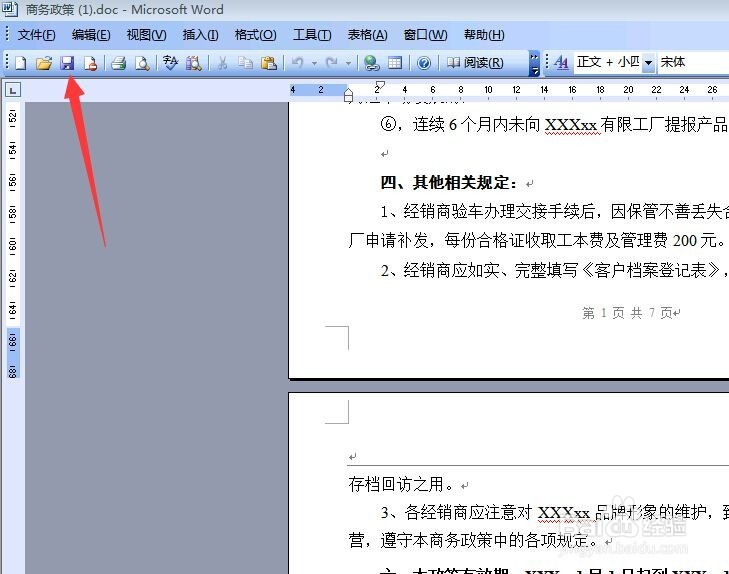
Task: Expand the Standard toolbar options arrow
Action: [x=535, y=64]
